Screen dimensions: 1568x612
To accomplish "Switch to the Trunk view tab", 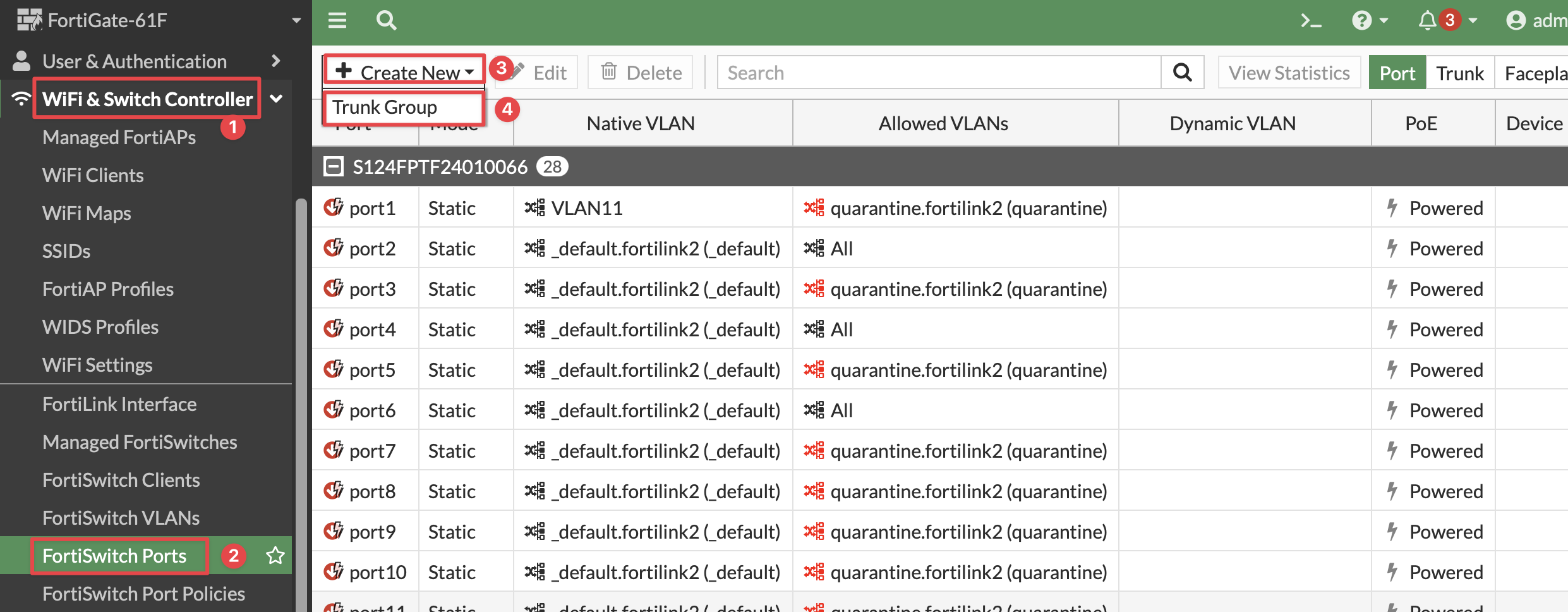I will coord(1460,73).
